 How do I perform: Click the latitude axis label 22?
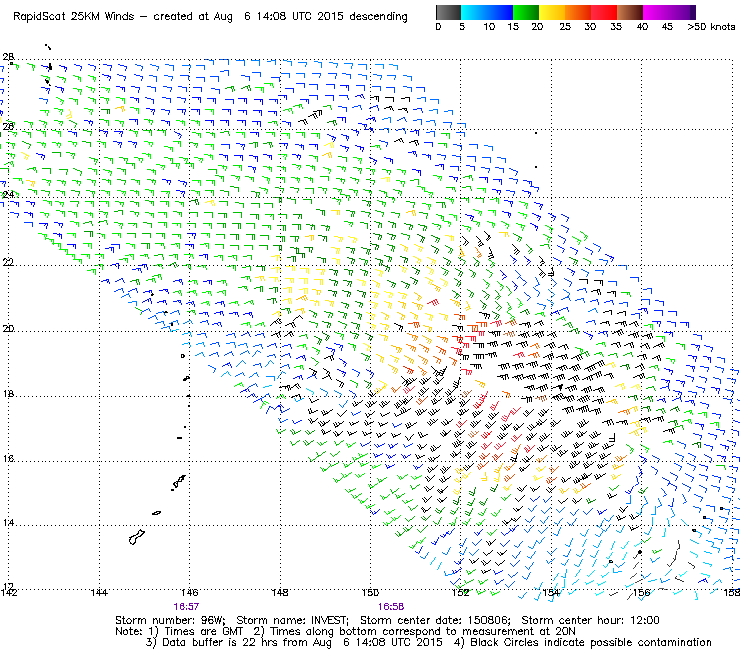click(x=8, y=262)
